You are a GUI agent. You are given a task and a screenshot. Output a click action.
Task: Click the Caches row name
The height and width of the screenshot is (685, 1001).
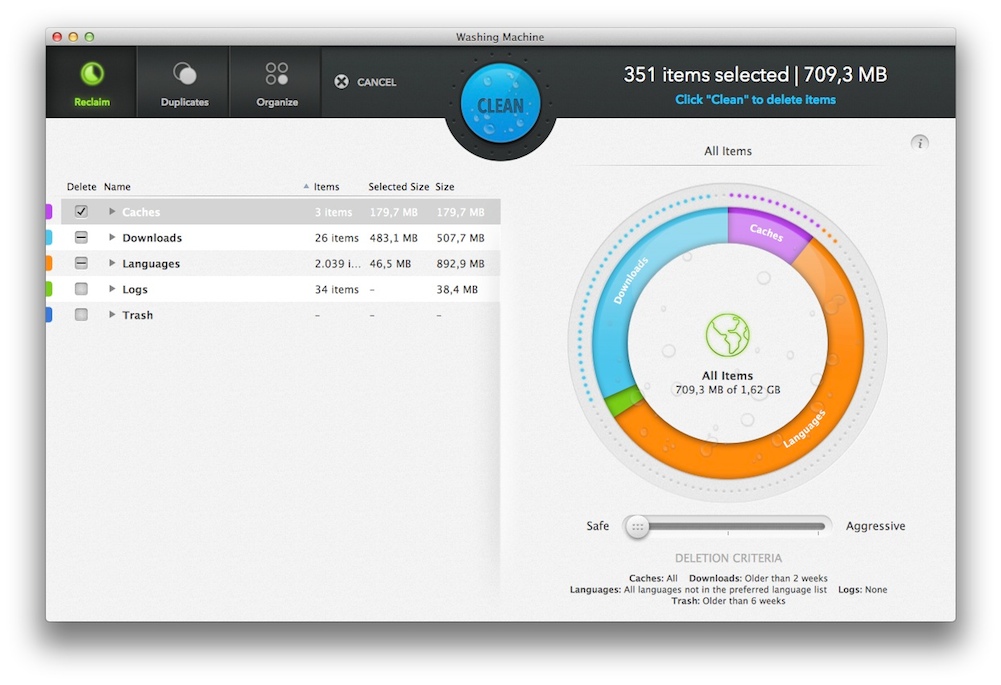point(141,212)
